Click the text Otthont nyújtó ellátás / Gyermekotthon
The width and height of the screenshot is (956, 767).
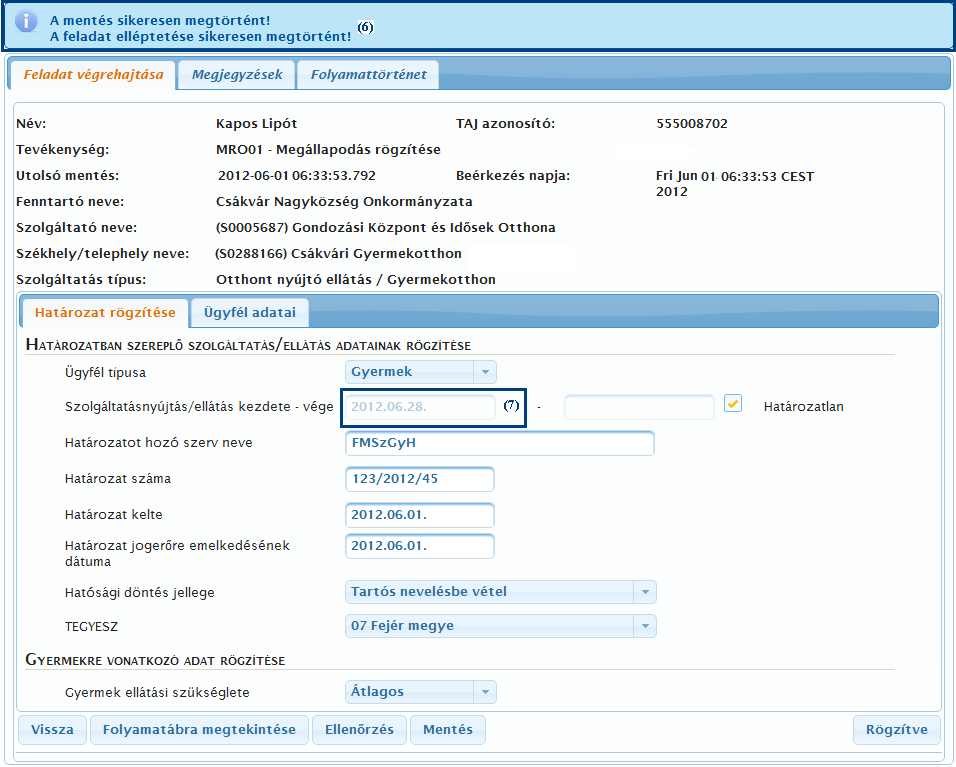(356, 280)
